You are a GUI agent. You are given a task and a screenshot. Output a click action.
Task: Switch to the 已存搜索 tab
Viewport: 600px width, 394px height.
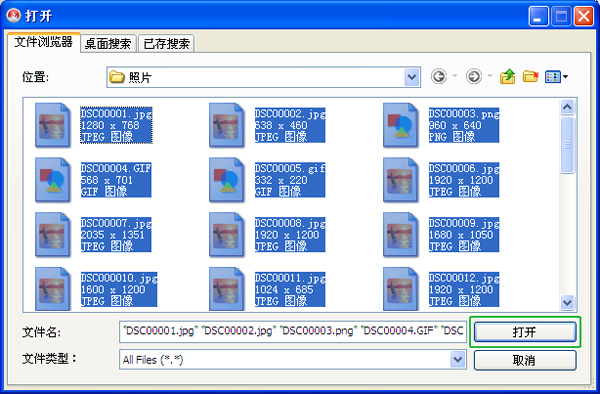click(166, 44)
